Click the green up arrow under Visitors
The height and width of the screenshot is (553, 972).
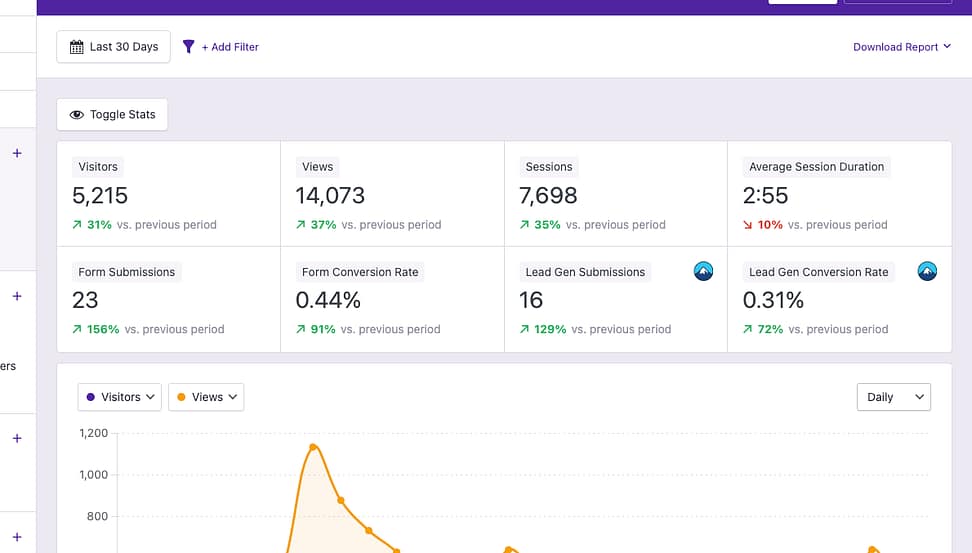[77, 225]
